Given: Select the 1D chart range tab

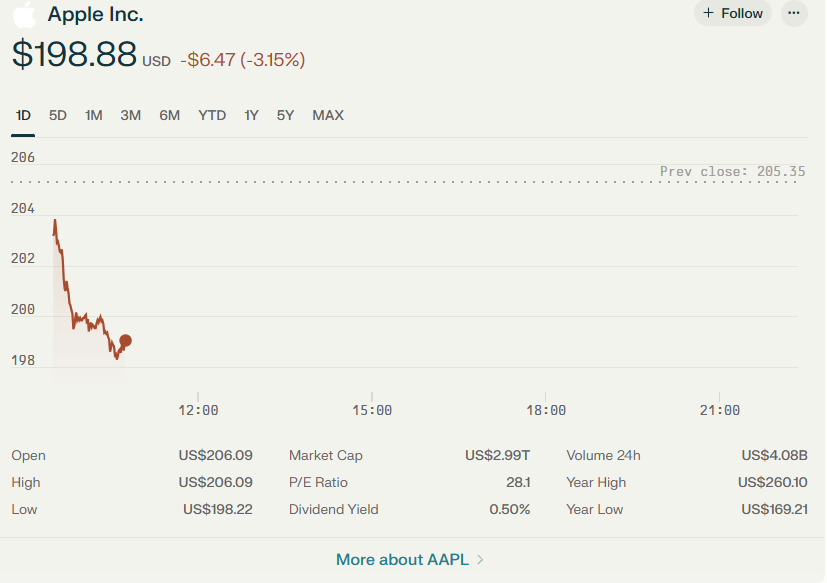Looking at the screenshot, I should point(23,116).
